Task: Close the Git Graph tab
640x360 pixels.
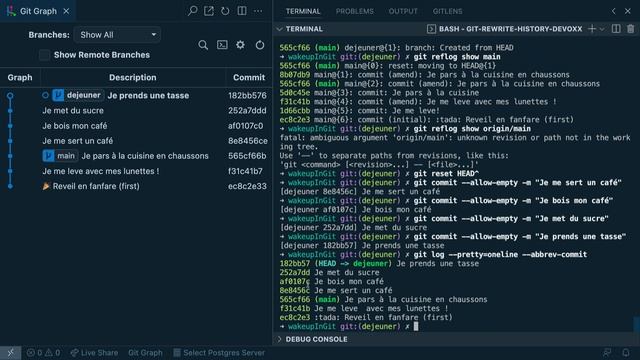Action: click(66, 11)
